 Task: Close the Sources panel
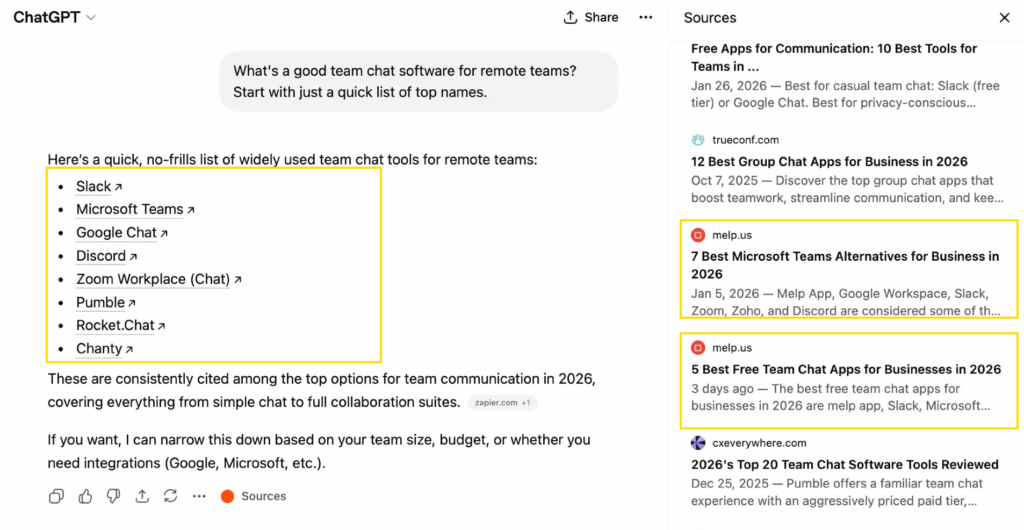pyautogui.click(x=1004, y=18)
